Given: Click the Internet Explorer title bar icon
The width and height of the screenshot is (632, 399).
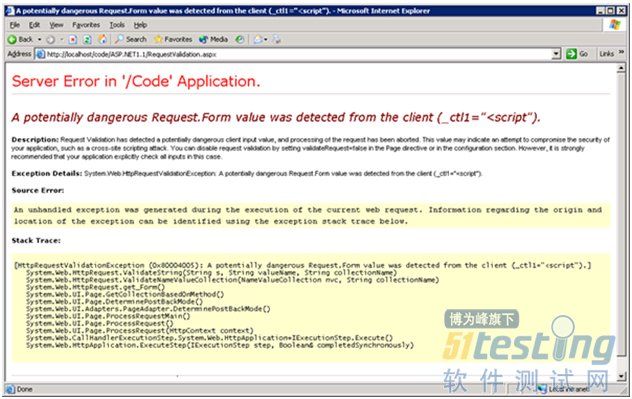Looking at the screenshot, I should click(x=10, y=11).
